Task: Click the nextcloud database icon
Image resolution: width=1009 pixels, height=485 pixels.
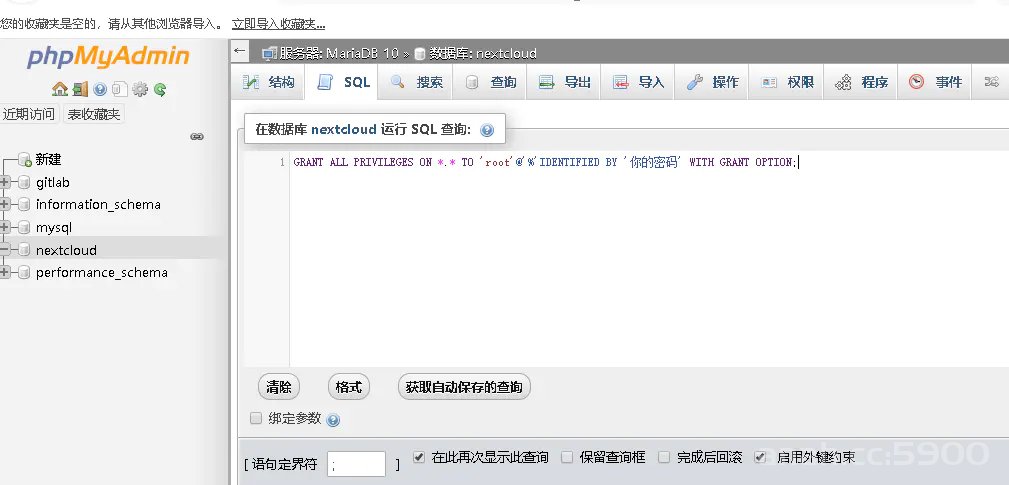Action: pyautogui.click(x=24, y=250)
